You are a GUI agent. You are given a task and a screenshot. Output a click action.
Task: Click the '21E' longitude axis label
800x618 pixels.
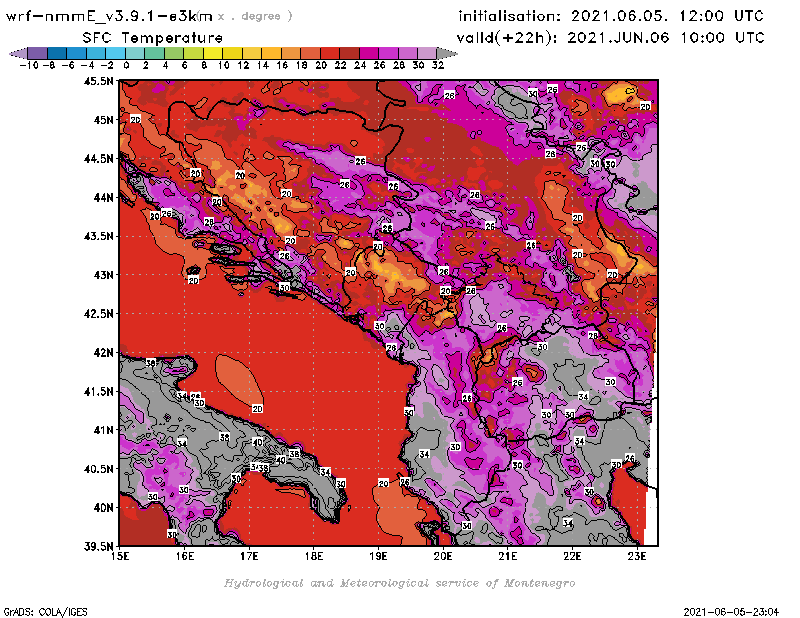[x=508, y=556]
